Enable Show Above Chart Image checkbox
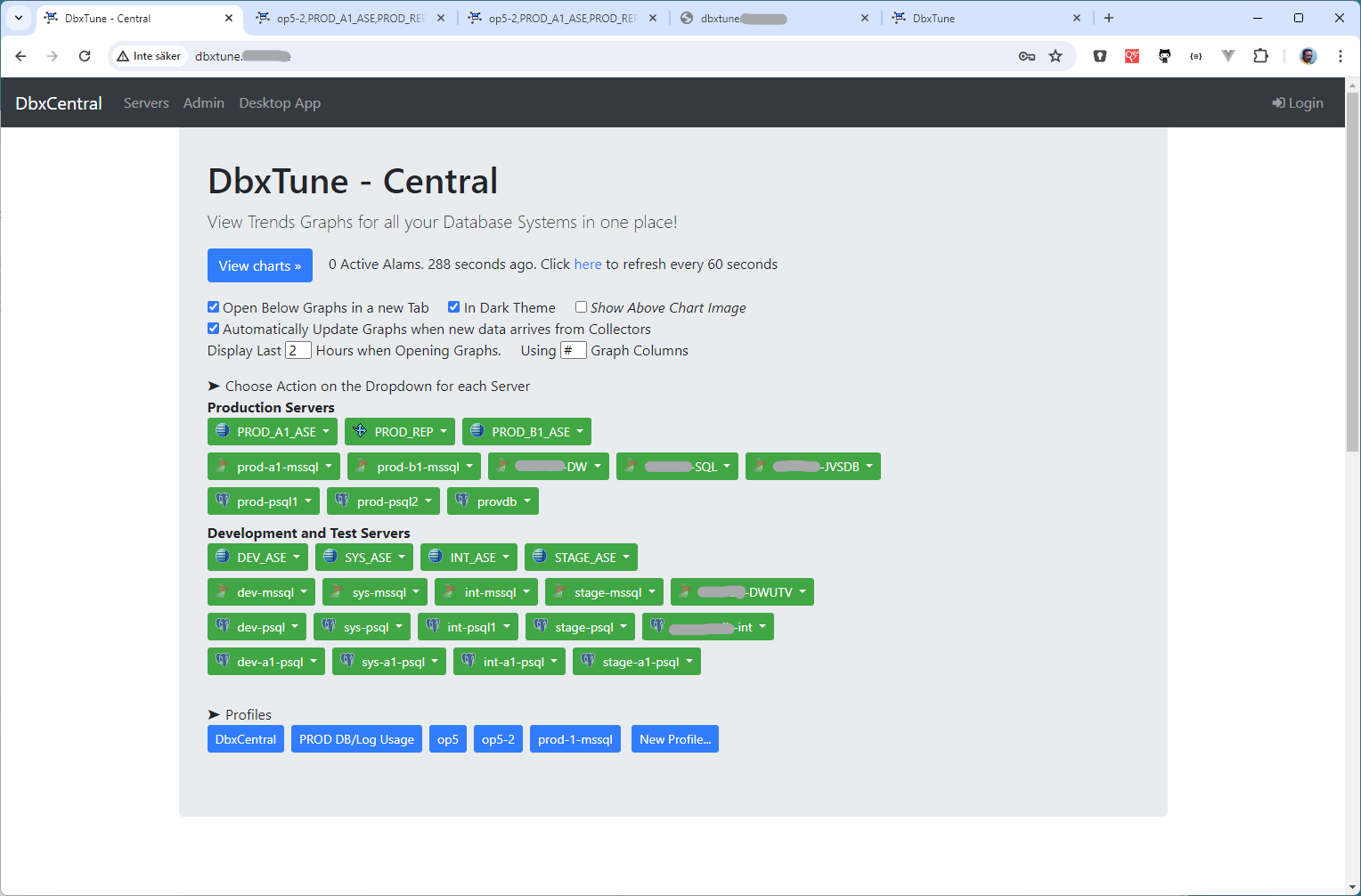This screenshot has width=1361, height=896. [581, 307]
